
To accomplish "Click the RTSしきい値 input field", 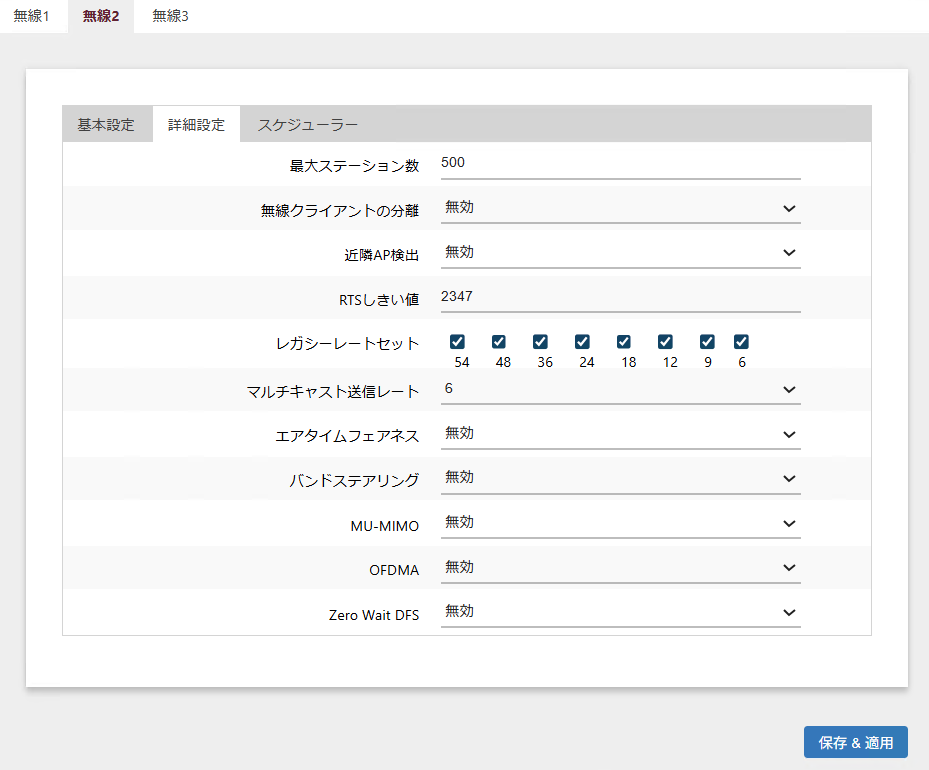I will (x=620, y=298).
